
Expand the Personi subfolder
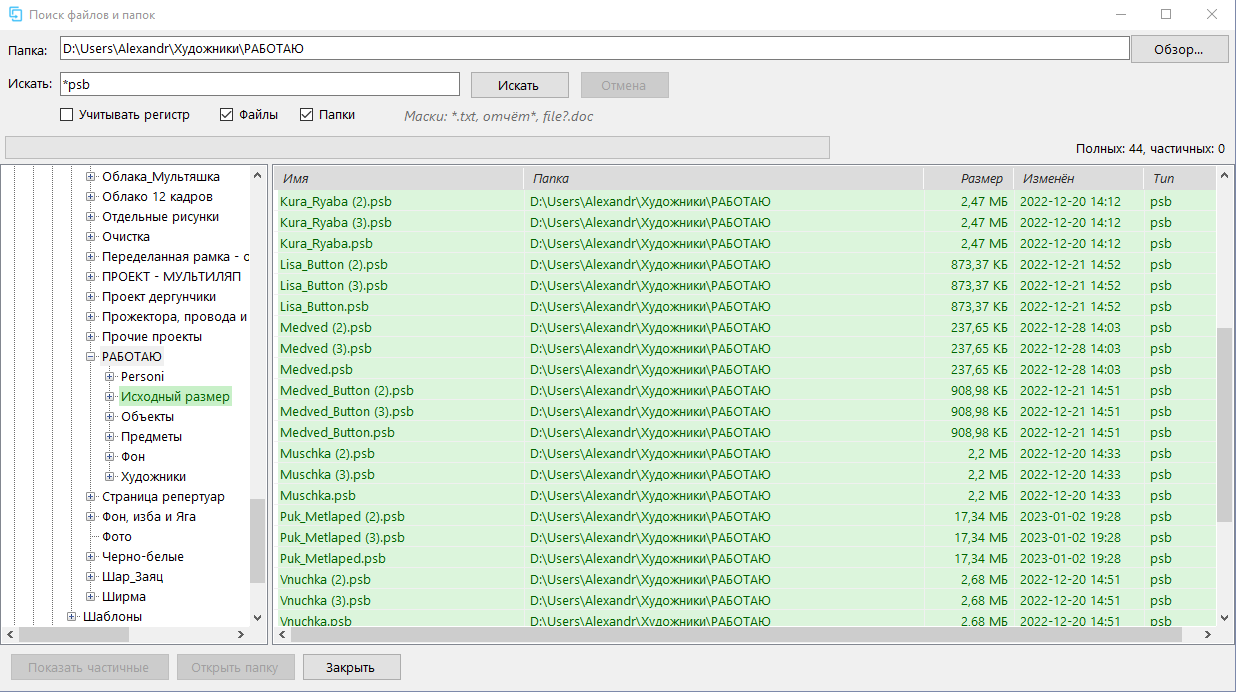click(110, 377)
